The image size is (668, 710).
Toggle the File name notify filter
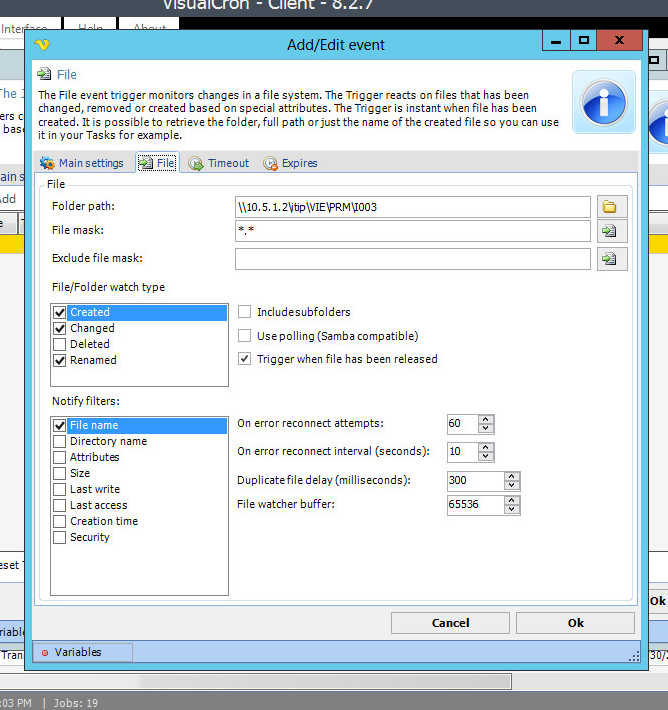60,425
